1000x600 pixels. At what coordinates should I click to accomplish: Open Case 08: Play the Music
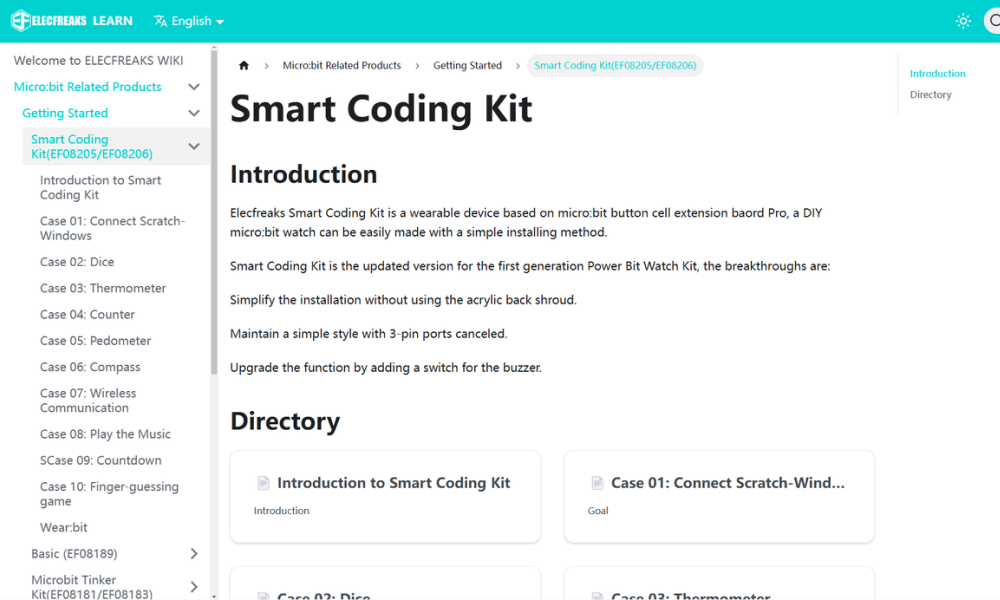point(105,434)
